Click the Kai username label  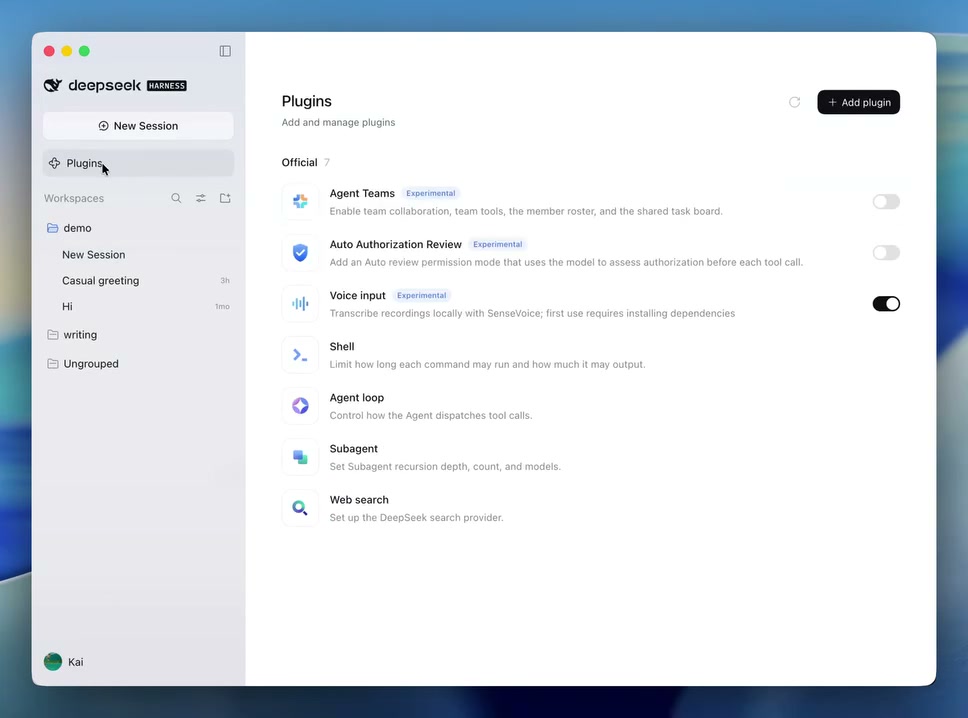76,662
